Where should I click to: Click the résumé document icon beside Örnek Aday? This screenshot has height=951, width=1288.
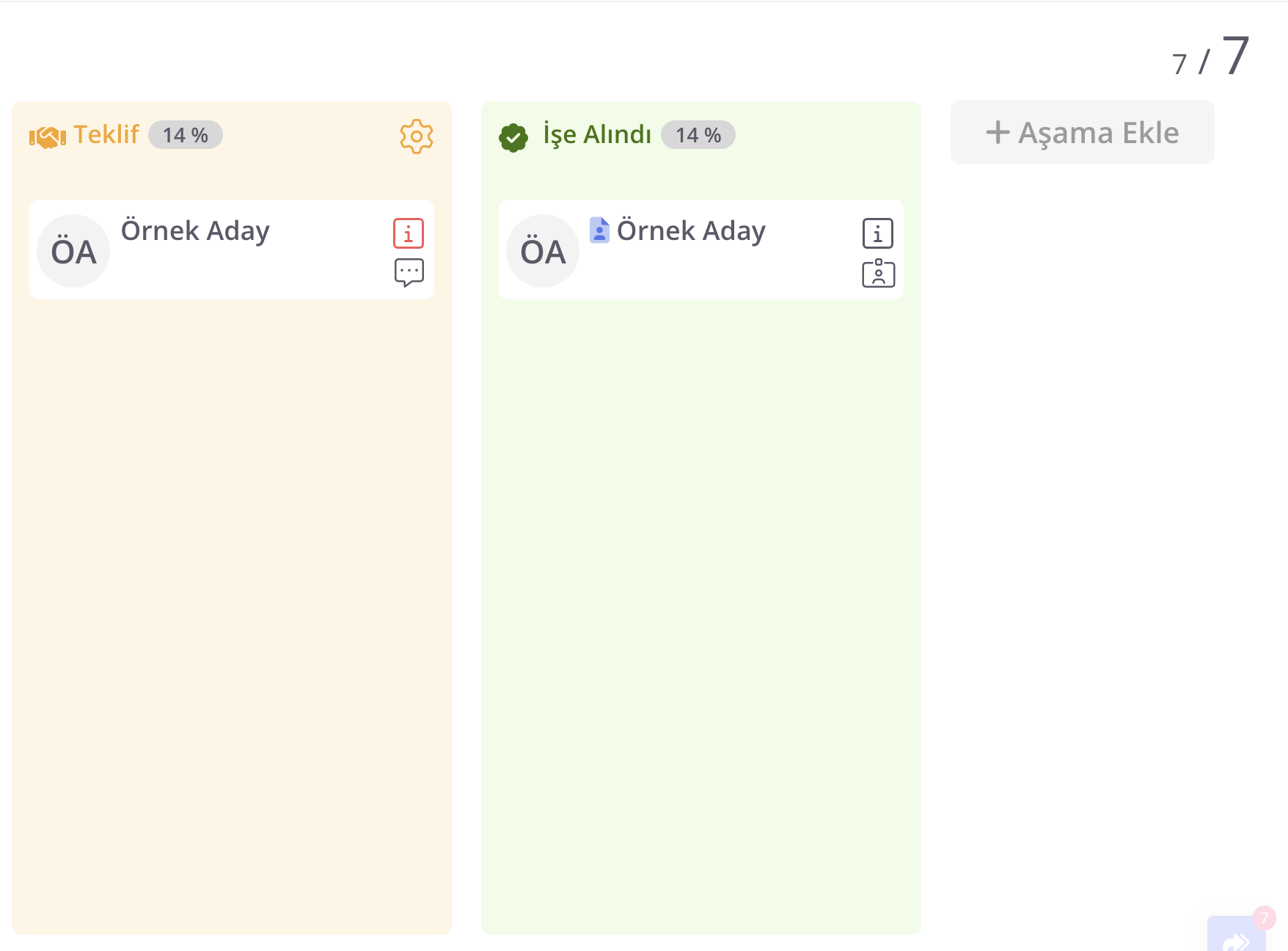599,230
